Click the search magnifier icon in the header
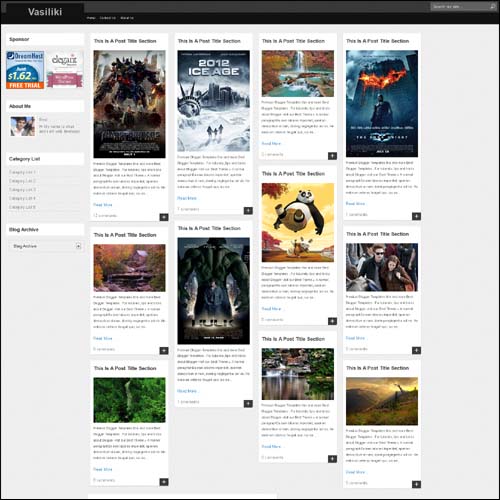This screenshot has width=500, height=500. point(492,6)
